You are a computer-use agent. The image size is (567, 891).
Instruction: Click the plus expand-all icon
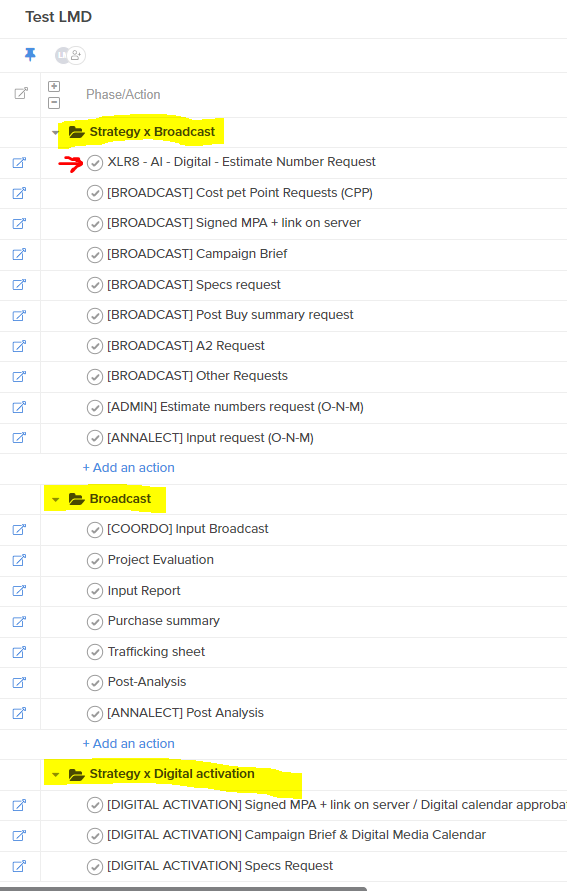click(x=54, y=86)
